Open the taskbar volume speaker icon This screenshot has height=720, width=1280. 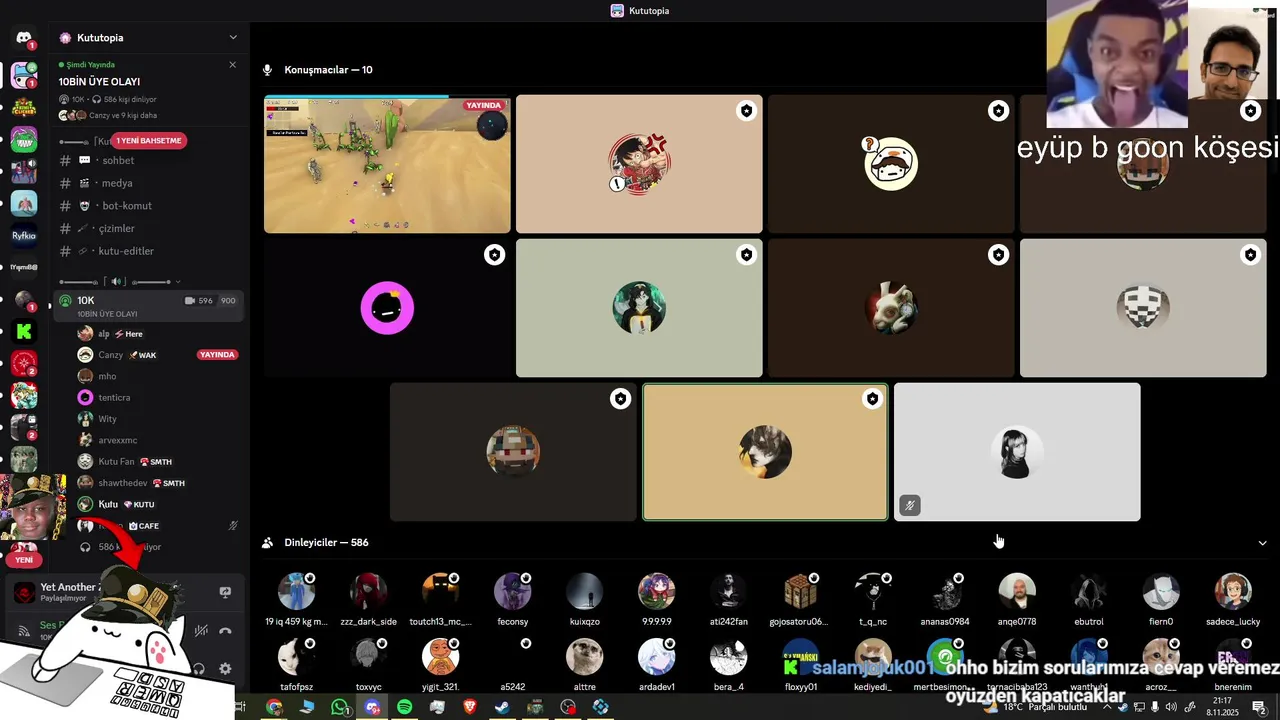tap(1171, 707)
